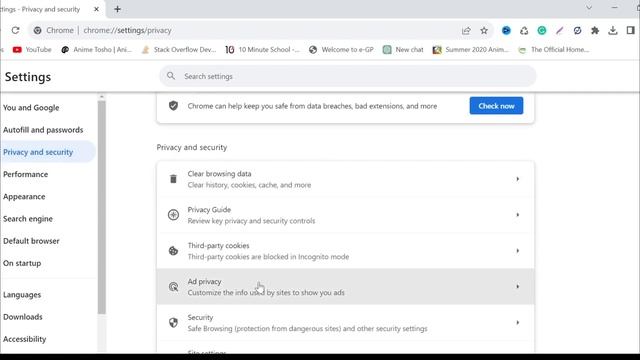Open the Ad privacy row
Viewport: 640px width, 360px height.
[x=345, y=287]
